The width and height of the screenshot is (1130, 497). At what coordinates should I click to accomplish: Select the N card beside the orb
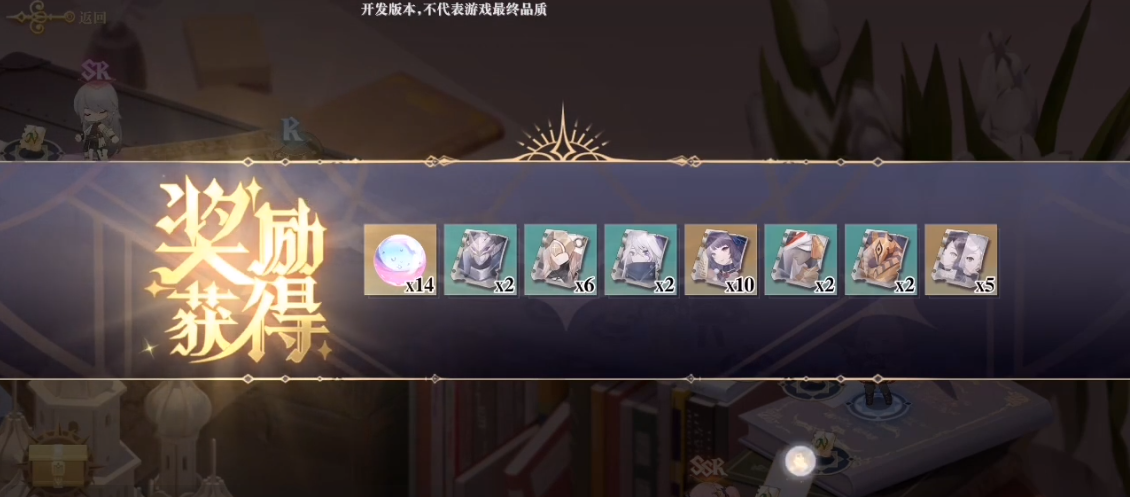(823, 440)
